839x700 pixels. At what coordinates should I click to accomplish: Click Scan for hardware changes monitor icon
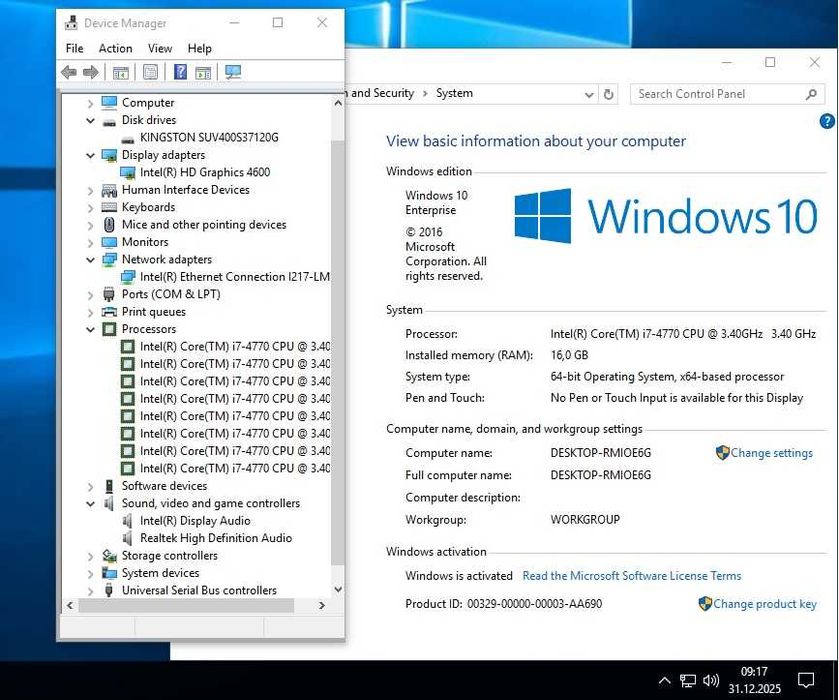click(233, 72)
